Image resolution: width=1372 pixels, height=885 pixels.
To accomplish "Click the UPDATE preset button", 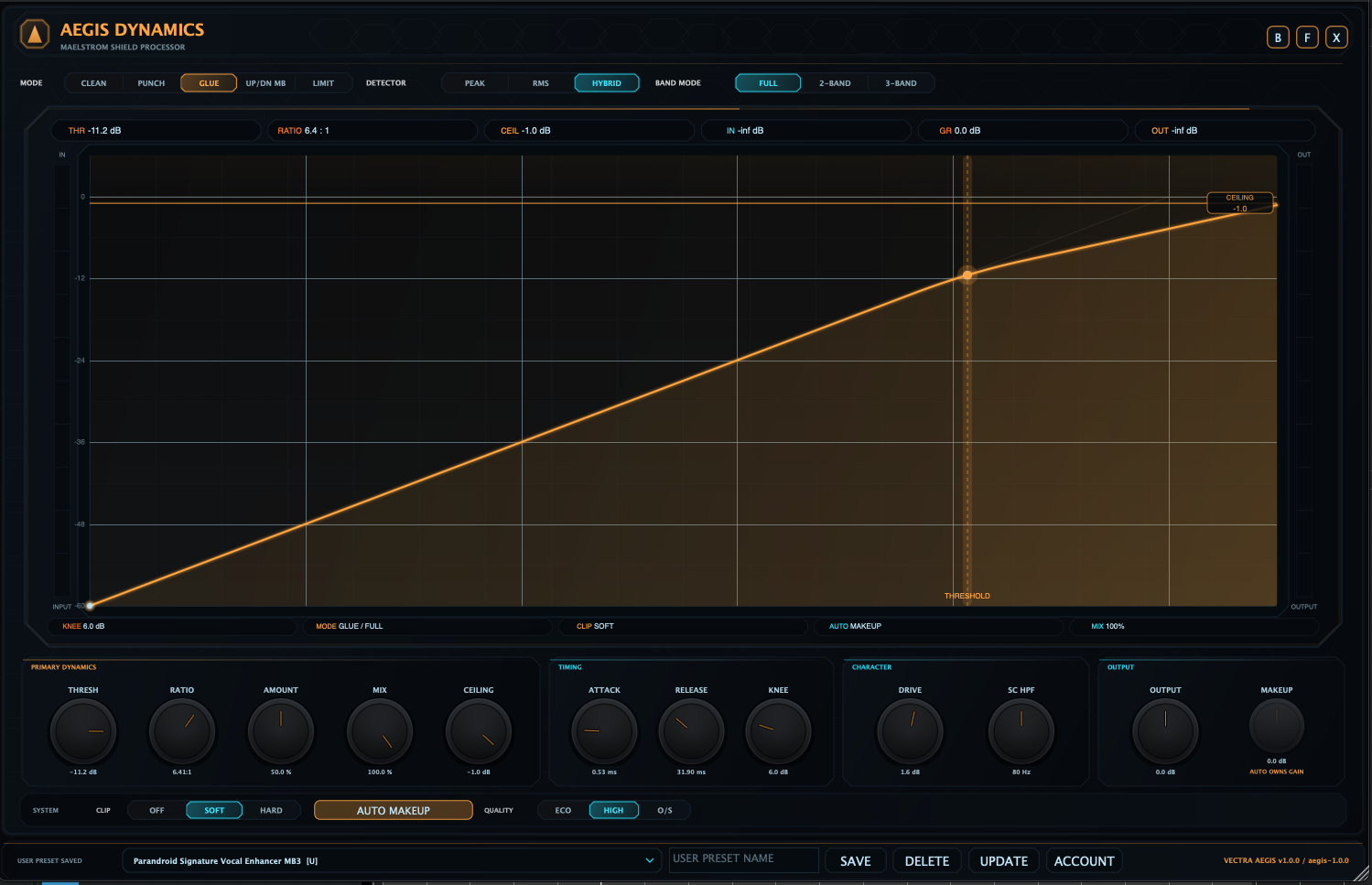I will 1004,860.
